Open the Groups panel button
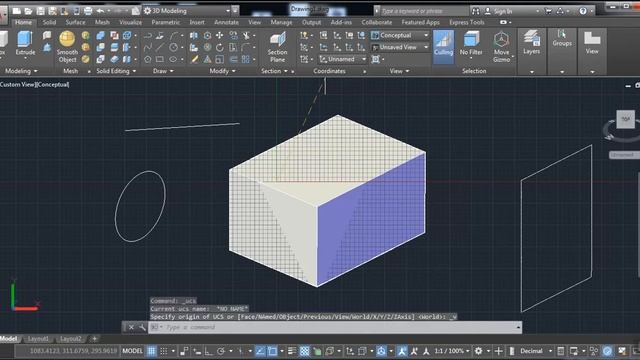This screenshot has width=640, height=360. click(562, 38)
